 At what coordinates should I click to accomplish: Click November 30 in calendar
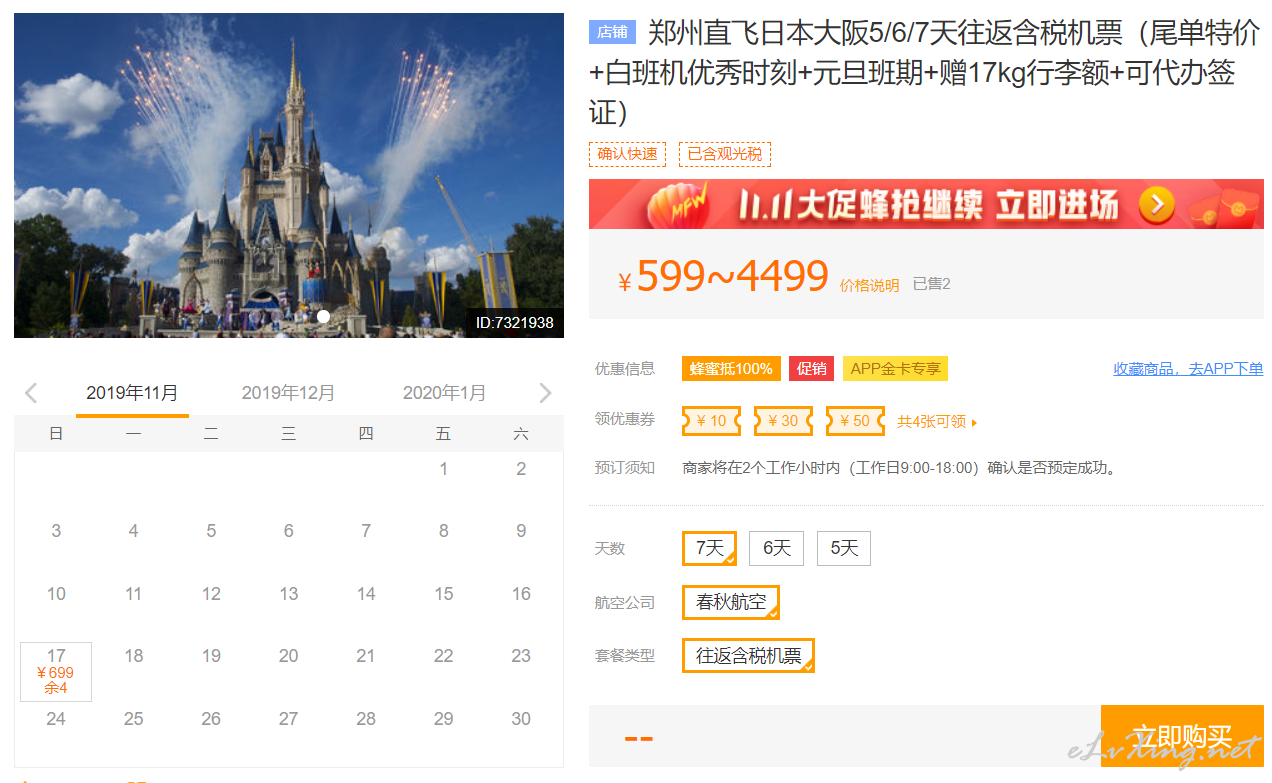pyautogui.click(x=521, y=719)
